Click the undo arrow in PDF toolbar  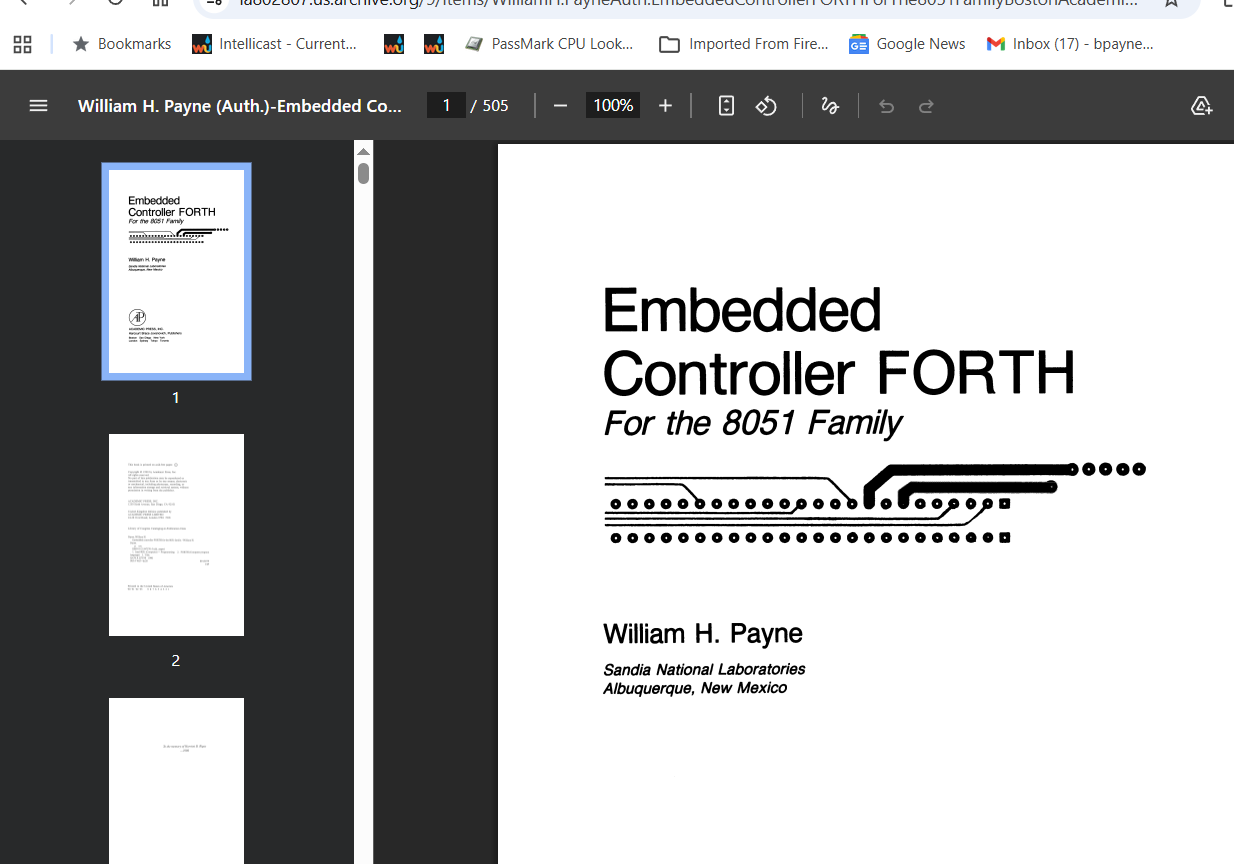pyautogui.click(x=886, y=106)
